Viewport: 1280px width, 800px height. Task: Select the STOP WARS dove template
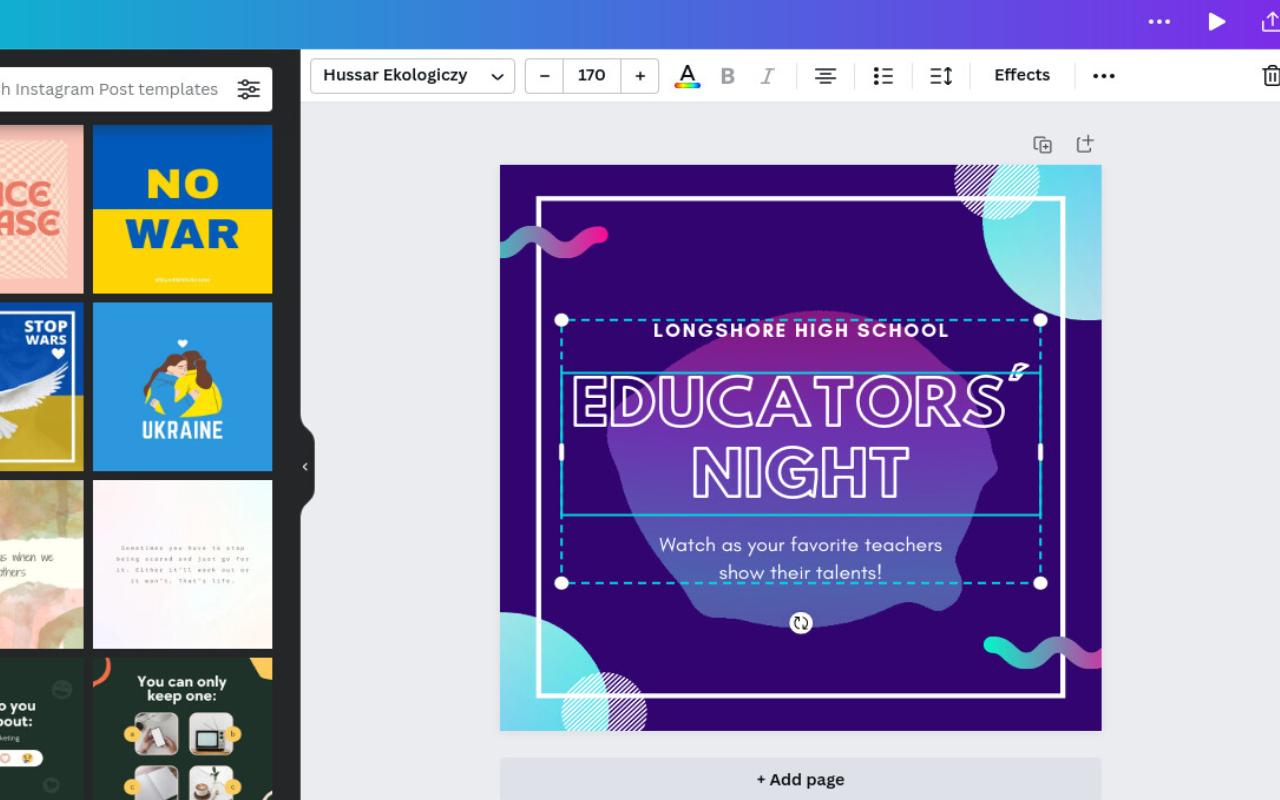(41, 387)
